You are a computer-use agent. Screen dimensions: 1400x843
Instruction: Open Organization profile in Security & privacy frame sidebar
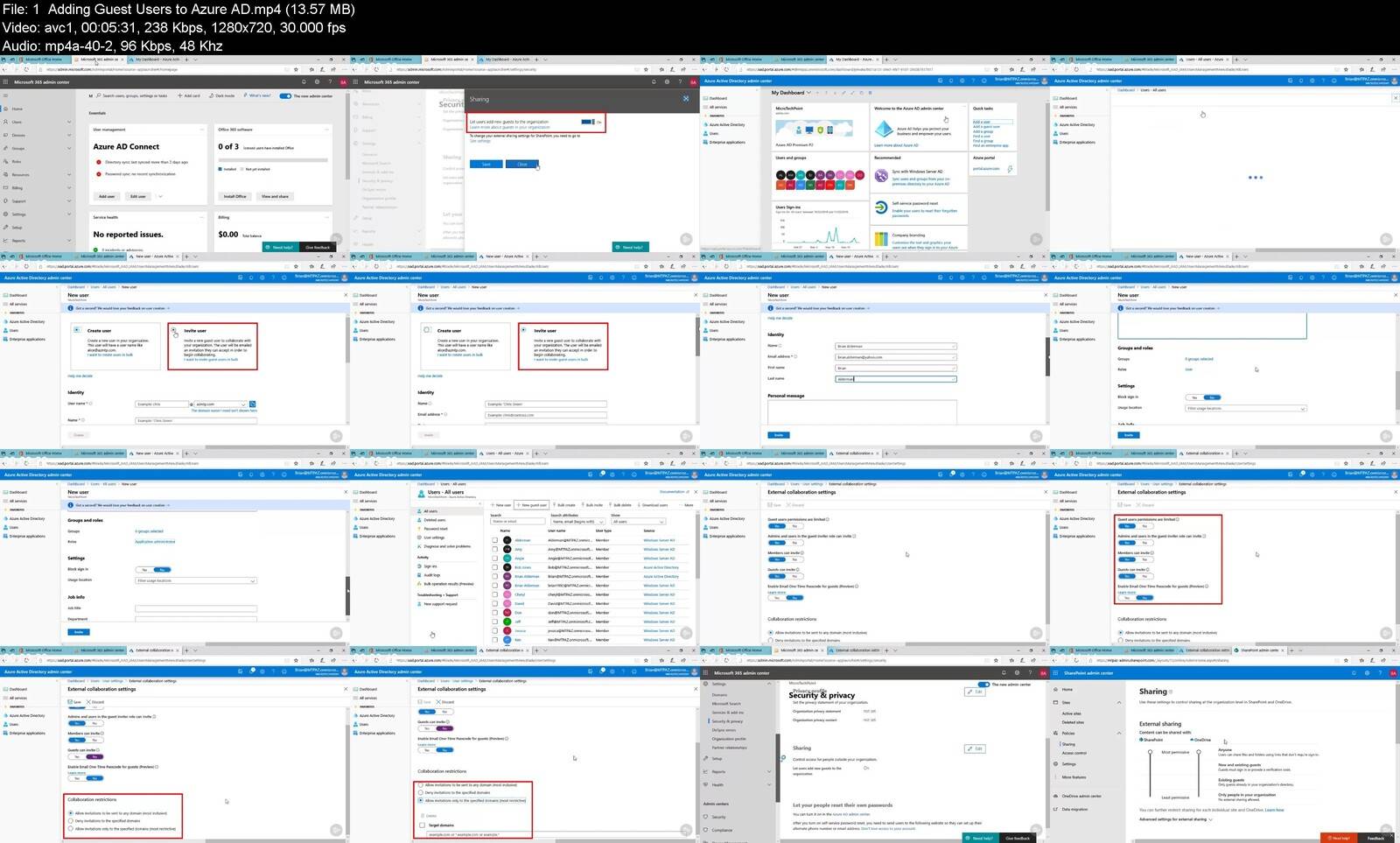click(728, 739)
